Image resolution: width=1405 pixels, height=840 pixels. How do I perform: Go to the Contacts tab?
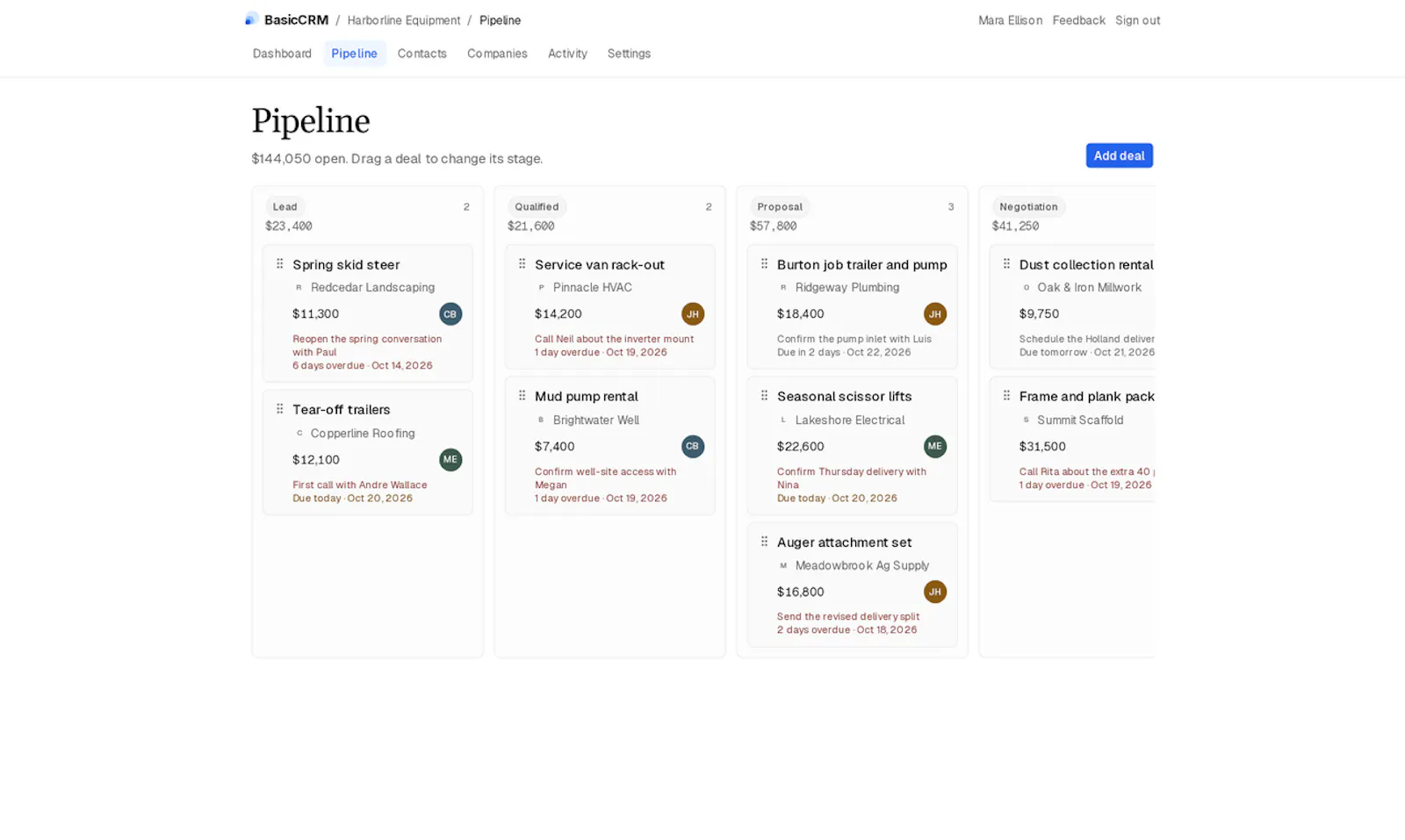click(x=422, y=54)
